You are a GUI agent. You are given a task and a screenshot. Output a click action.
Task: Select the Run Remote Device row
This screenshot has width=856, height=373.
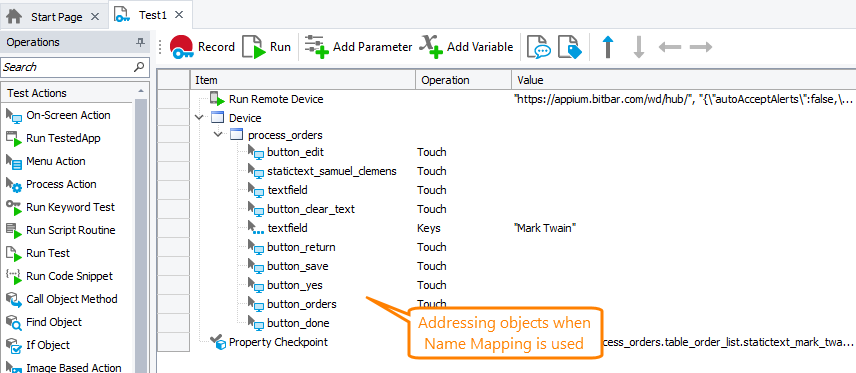[506, 99]
